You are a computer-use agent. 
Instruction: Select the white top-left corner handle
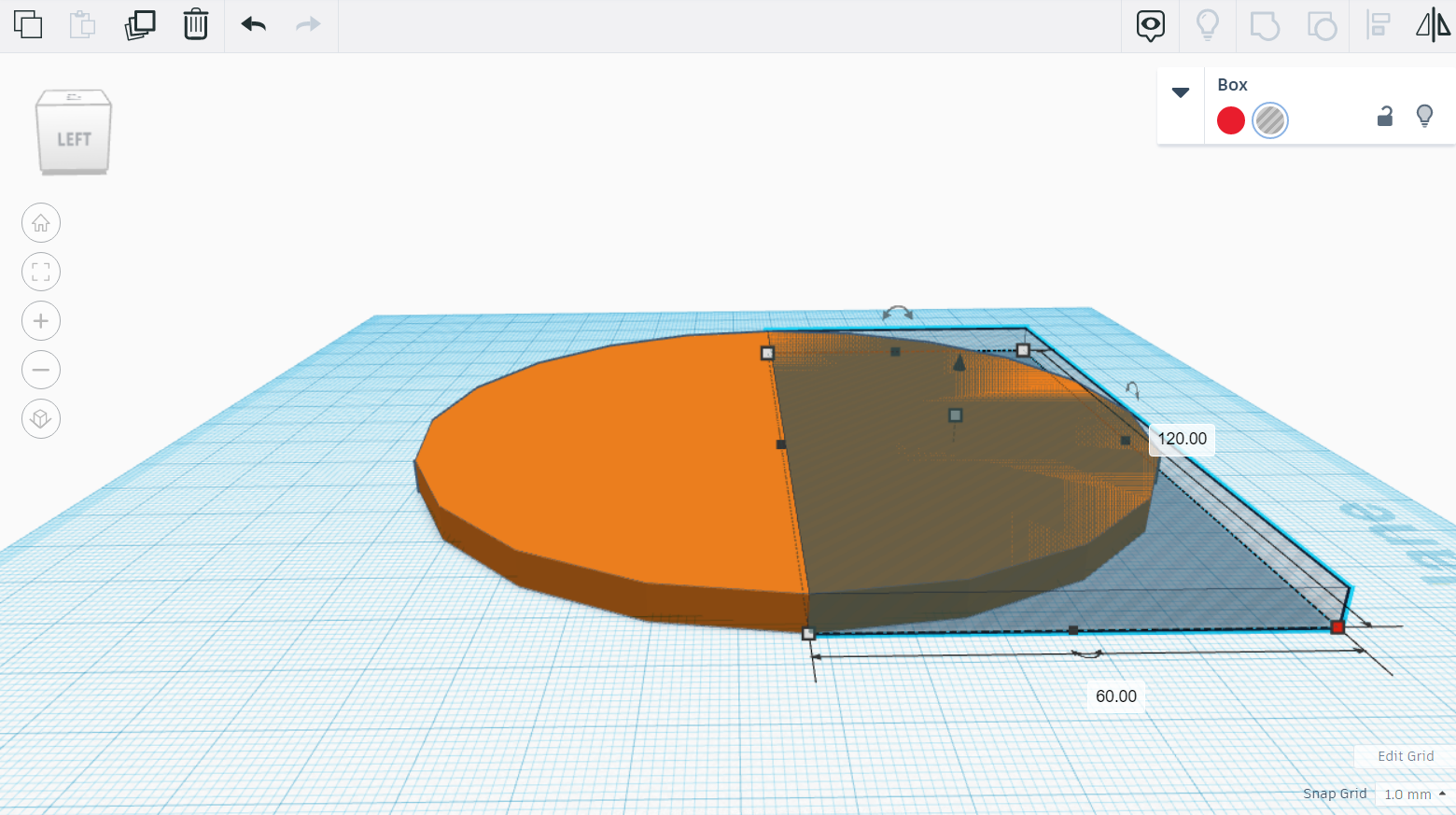point(767,353)
